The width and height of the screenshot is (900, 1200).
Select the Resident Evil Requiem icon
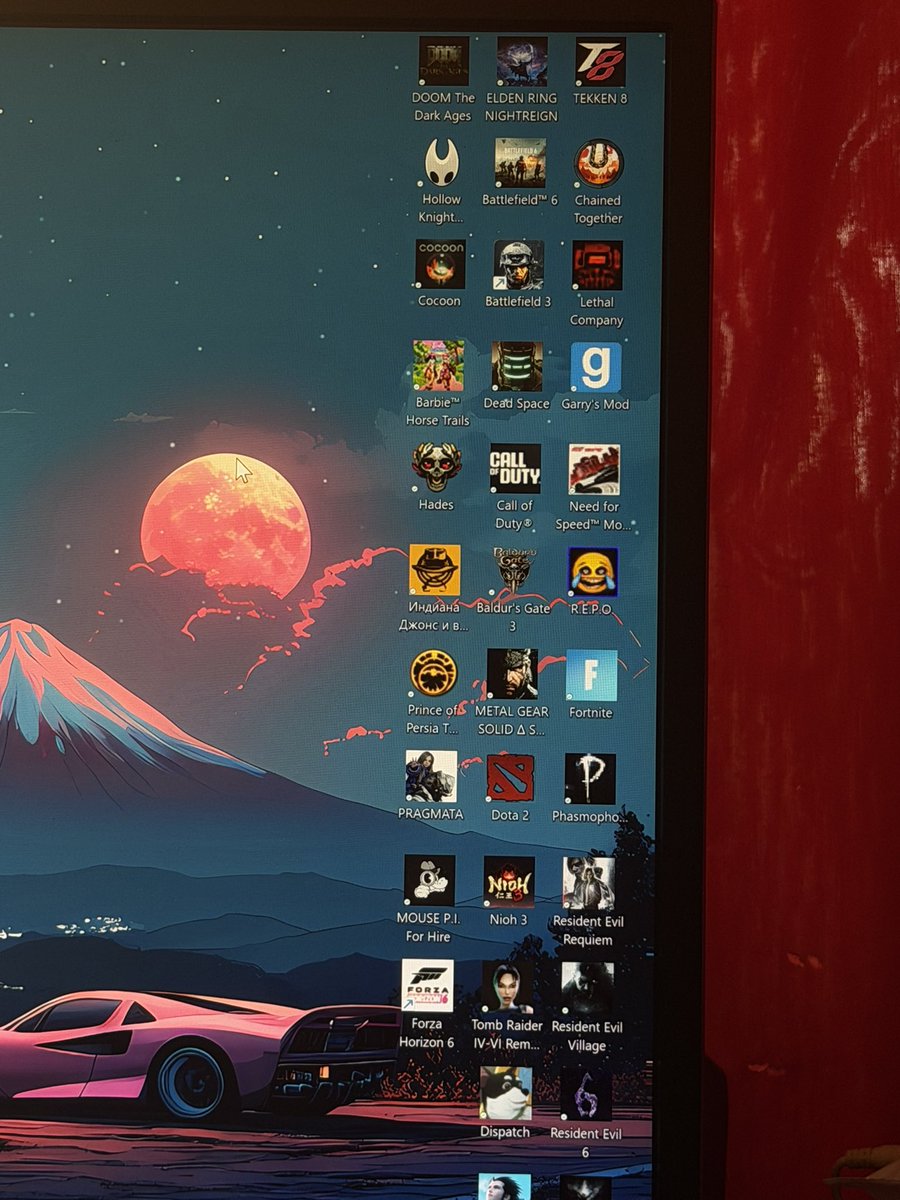coord(588,883)
